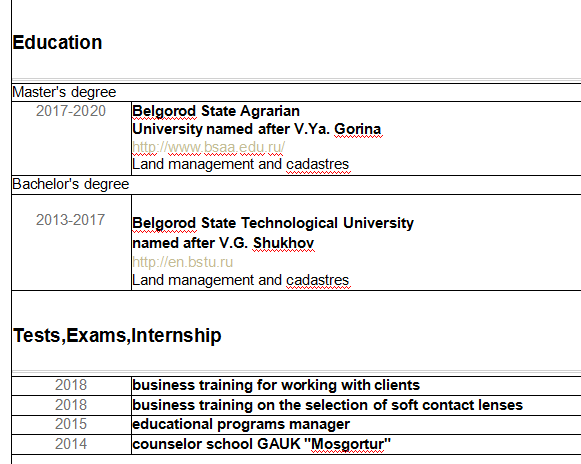The height and width of the screenshot is (464, 581).
Task: Click business training for working with clients
Action: 276,385
